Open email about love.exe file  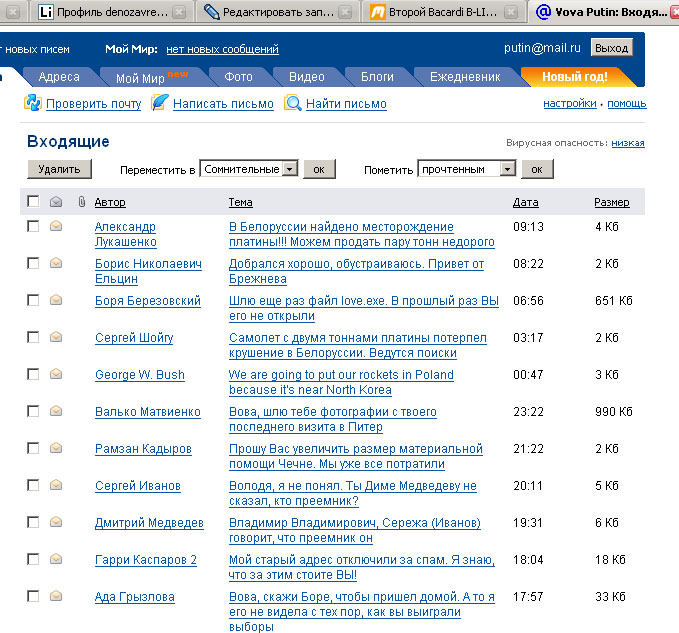click(x=364, y=308)
